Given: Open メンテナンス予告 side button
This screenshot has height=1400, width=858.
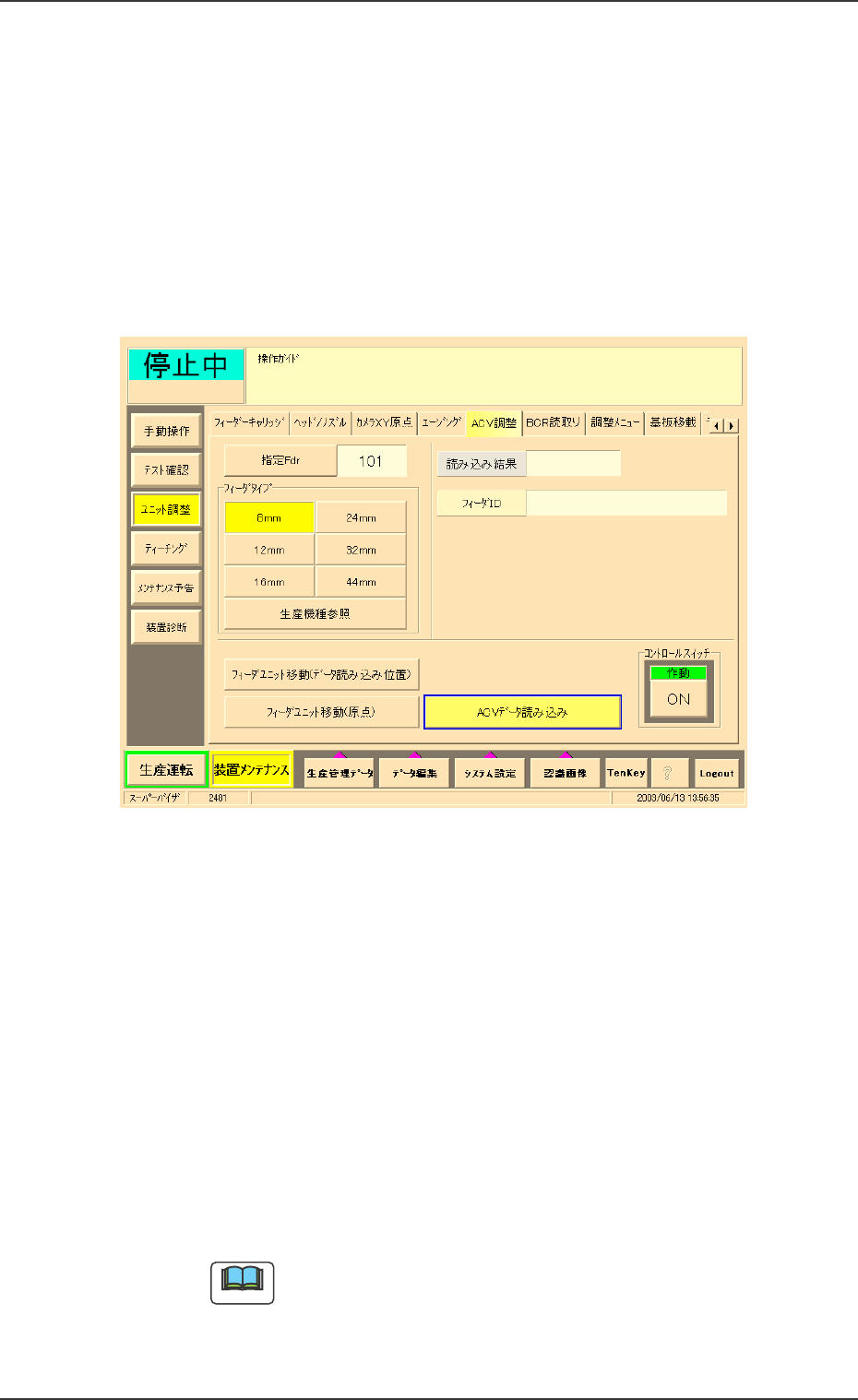Looking at the screenshot, I should click(166, 587).
